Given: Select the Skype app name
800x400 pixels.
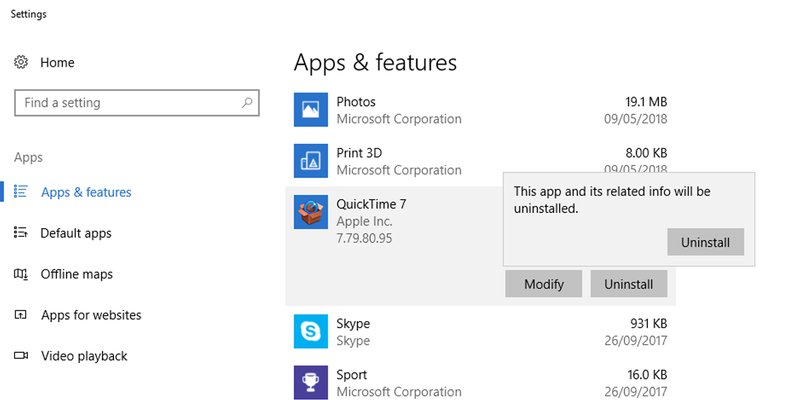Looking at the screenshot, I should [353, 323].
